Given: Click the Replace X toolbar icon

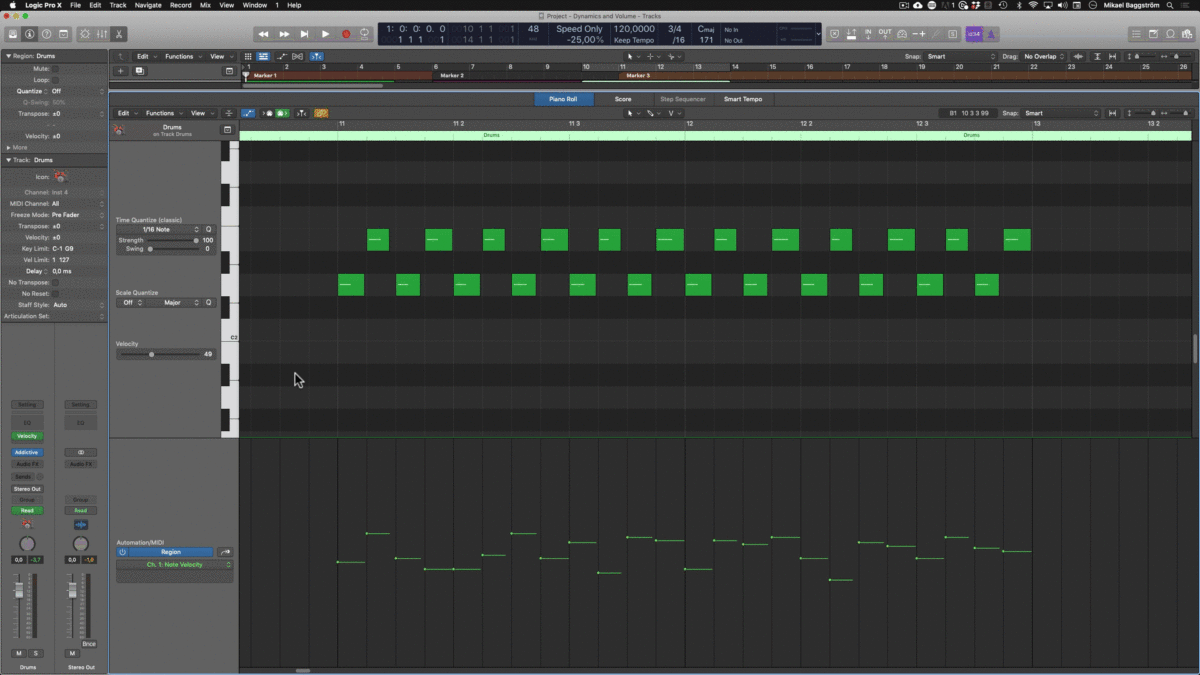Looking at the screenshot, I should [834, 34].
